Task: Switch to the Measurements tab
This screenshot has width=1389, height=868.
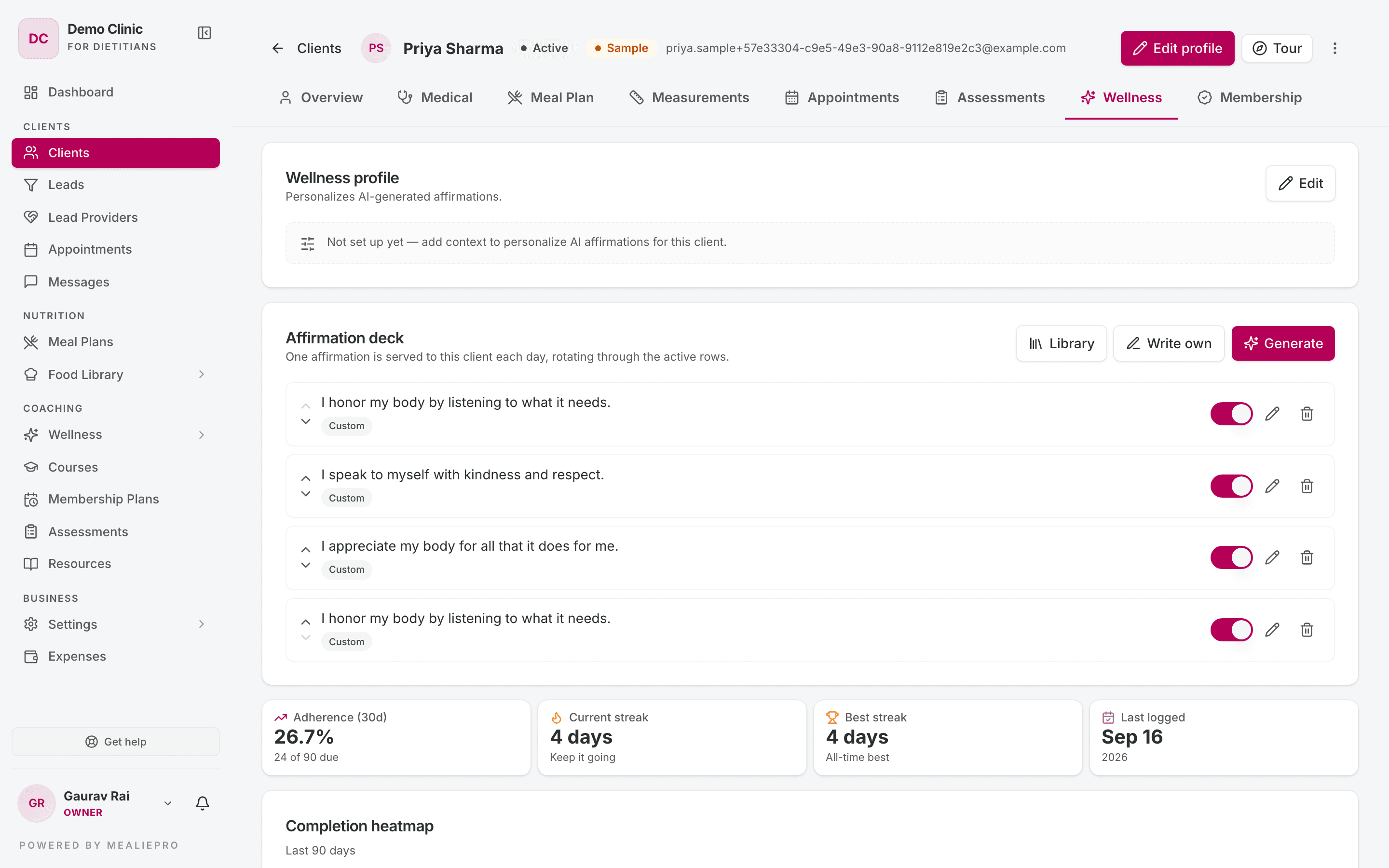Action: point(689,97)
